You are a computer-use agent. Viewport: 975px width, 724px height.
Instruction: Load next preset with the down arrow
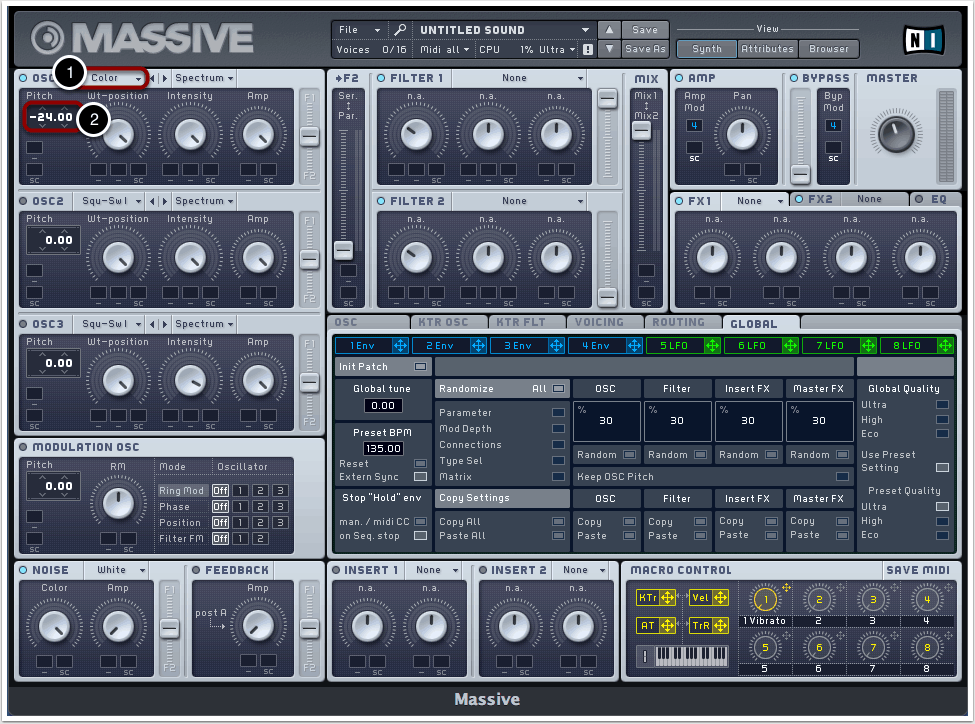tap(610, 49)
